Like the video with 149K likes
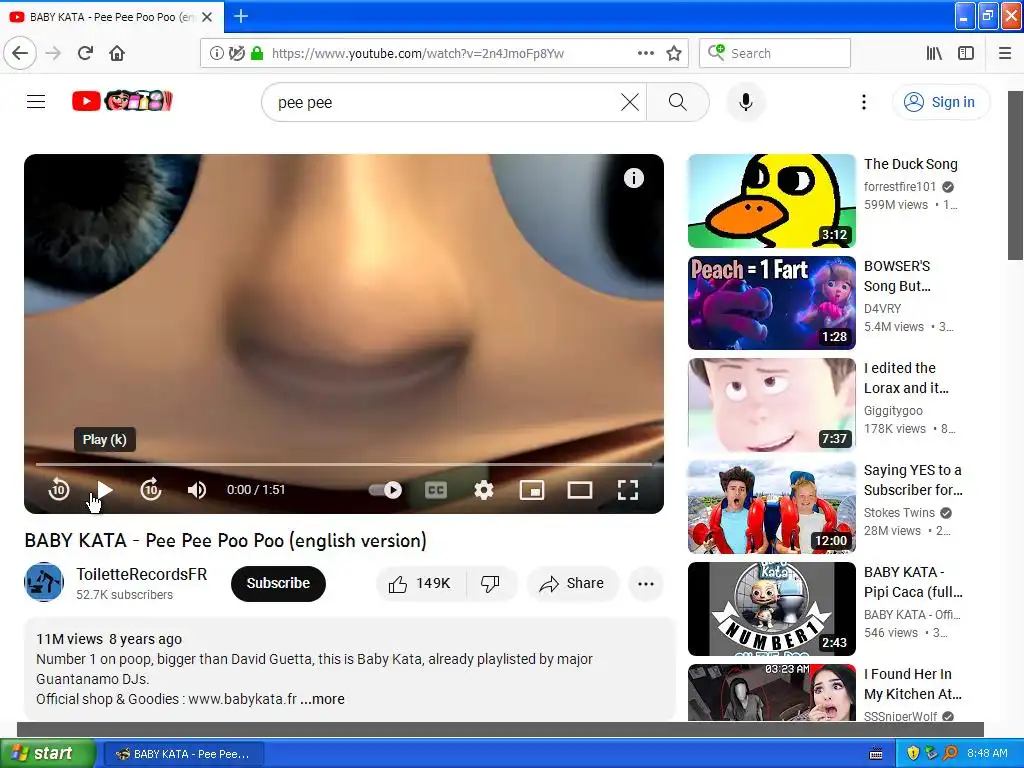The width and height of the screenshot is (1024, 768). coord(421,583)
